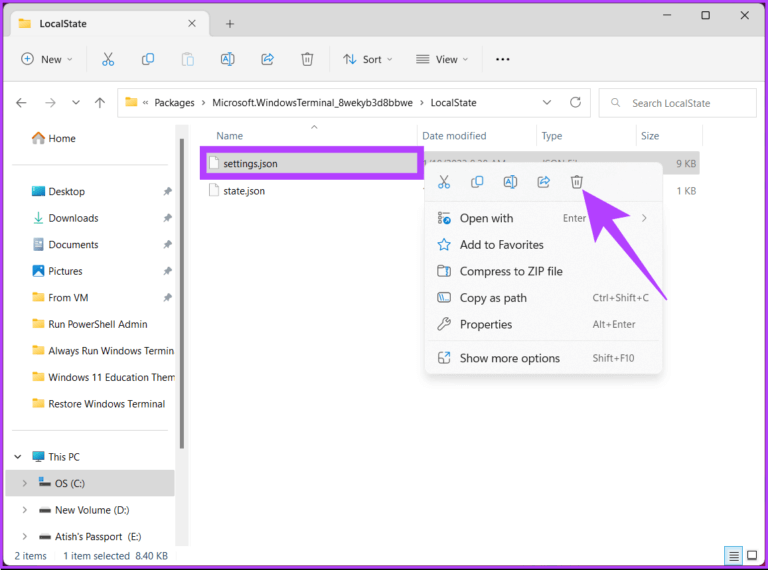This screenshot has height=570, width=768.
Task: Click the Copy icon in the toolbar
Action: click(147, 59)
